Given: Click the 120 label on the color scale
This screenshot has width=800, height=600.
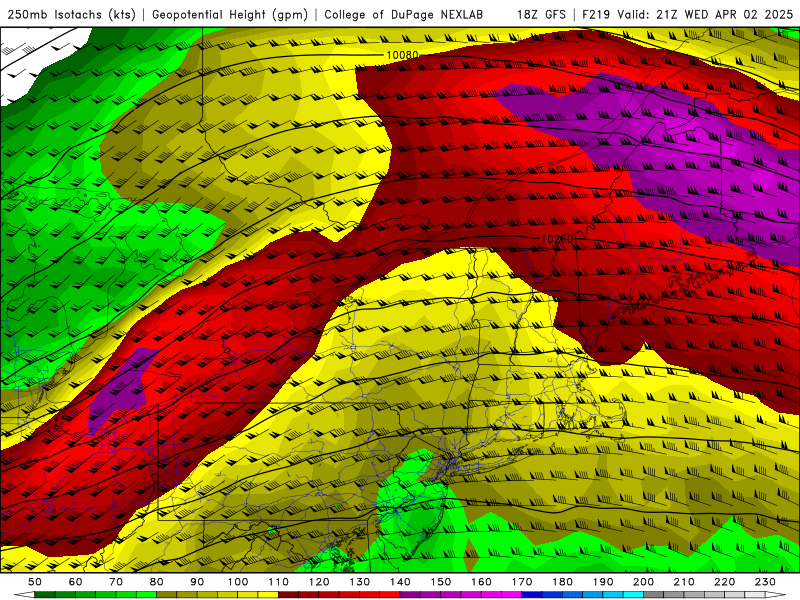Looking at the screenshot, I should pyautogui.click(x=319, y=582).
